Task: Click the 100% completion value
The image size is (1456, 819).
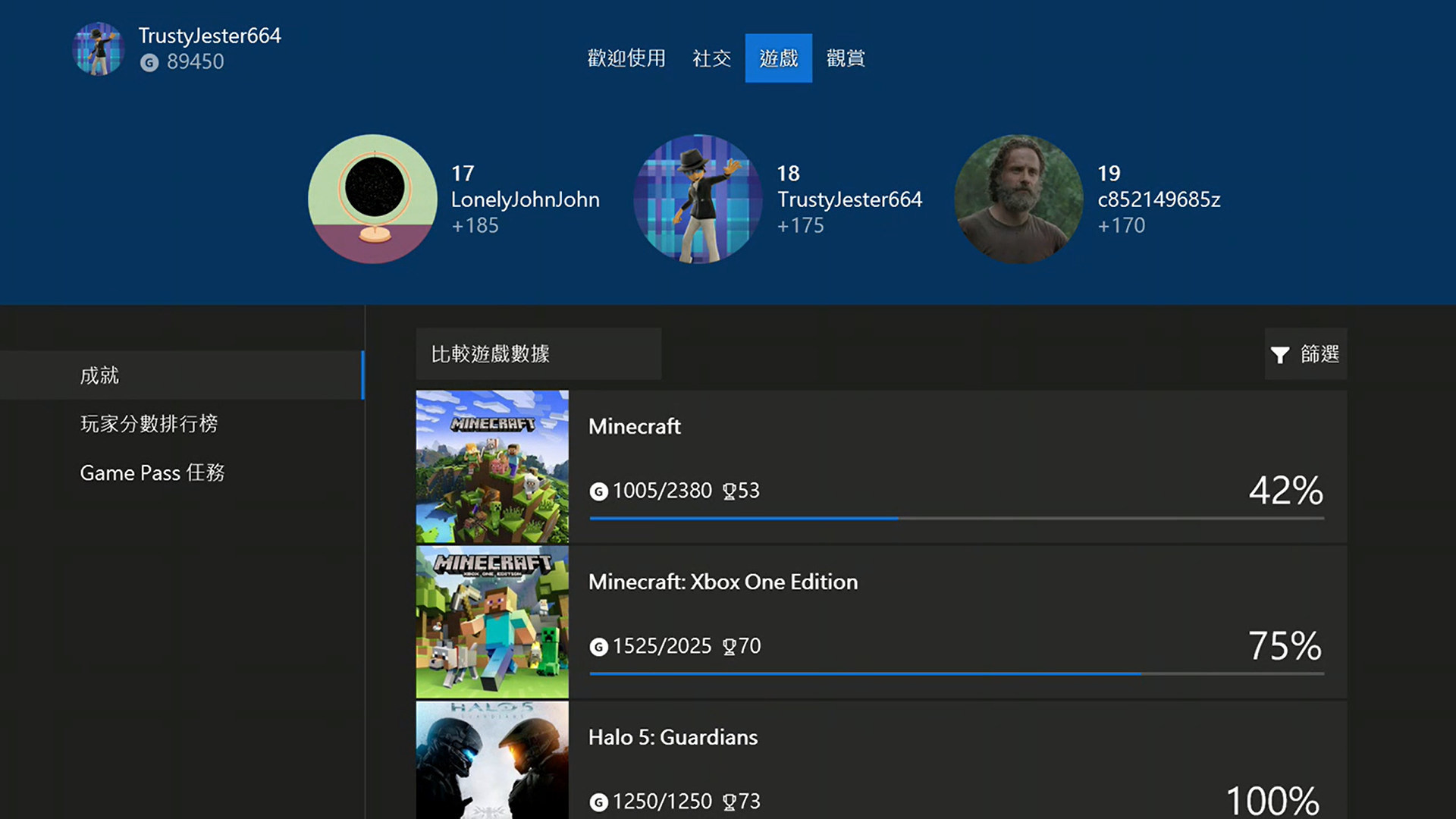Action: coord(1273,801)
